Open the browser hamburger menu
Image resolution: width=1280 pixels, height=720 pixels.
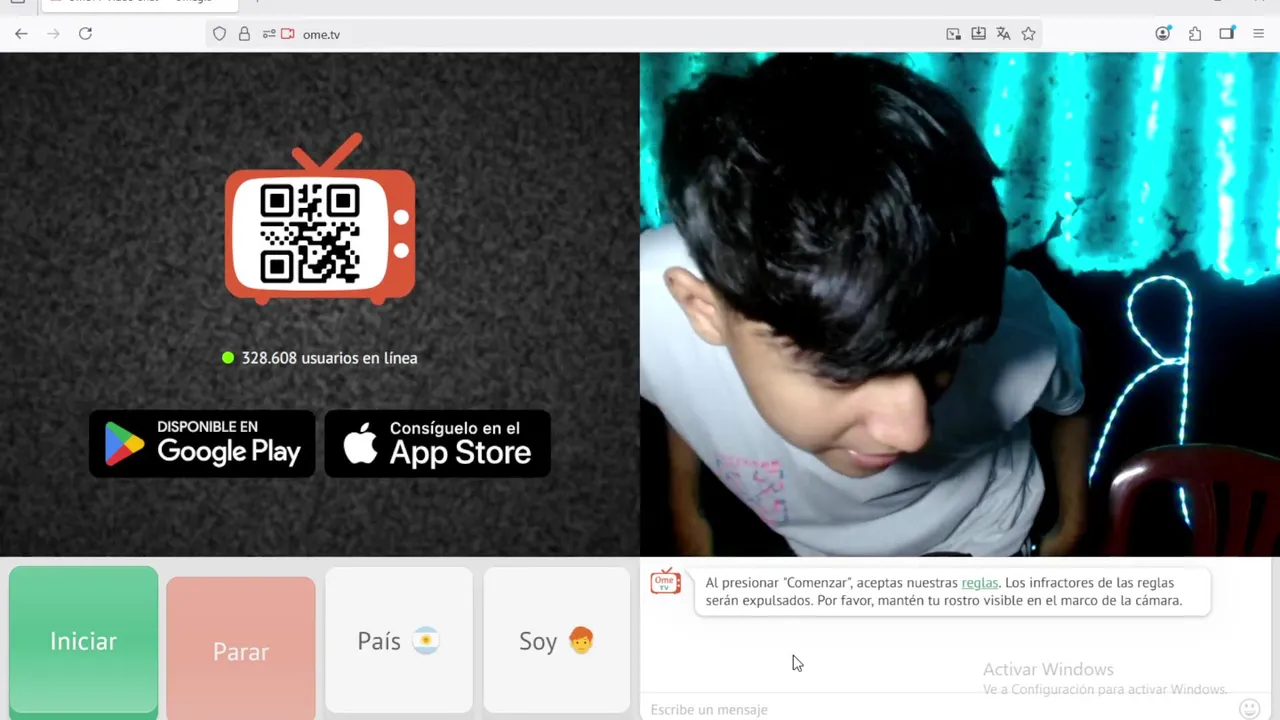click(1259, 34)
